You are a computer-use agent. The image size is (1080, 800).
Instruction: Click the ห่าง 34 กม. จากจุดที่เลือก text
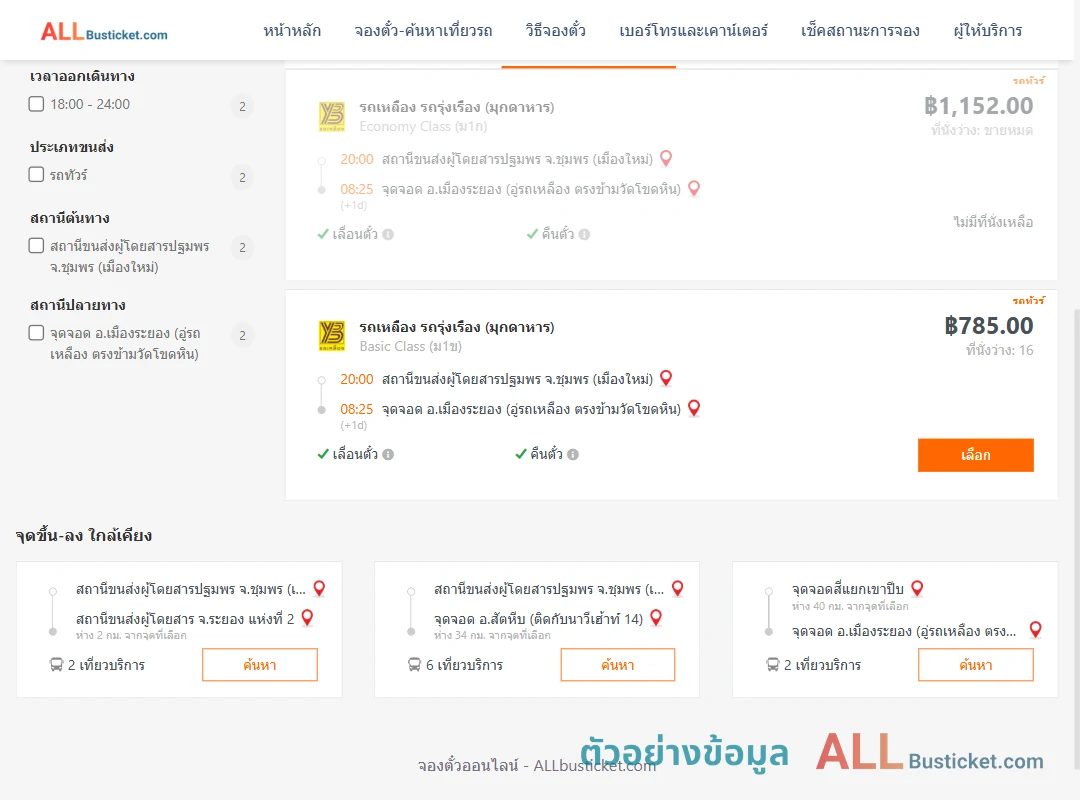coord(492,635)
